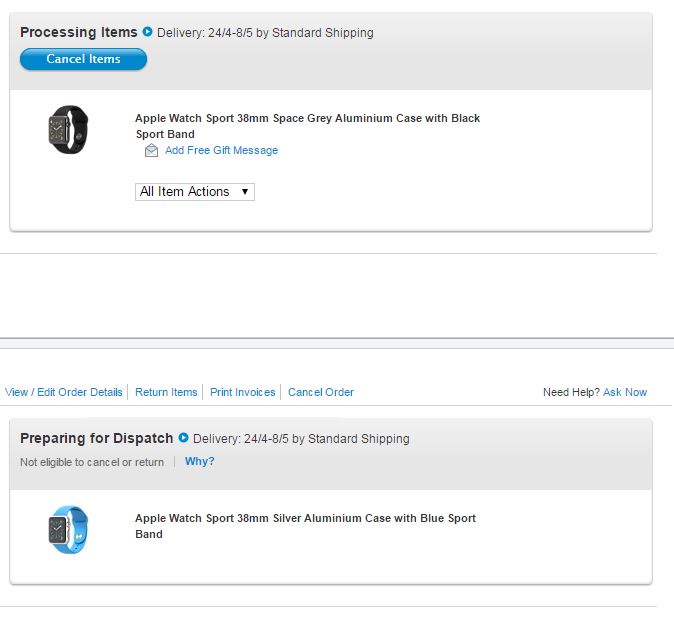674x625 pixels.
Task: Open View / Edit Order Details
Action: coord(64,392)
